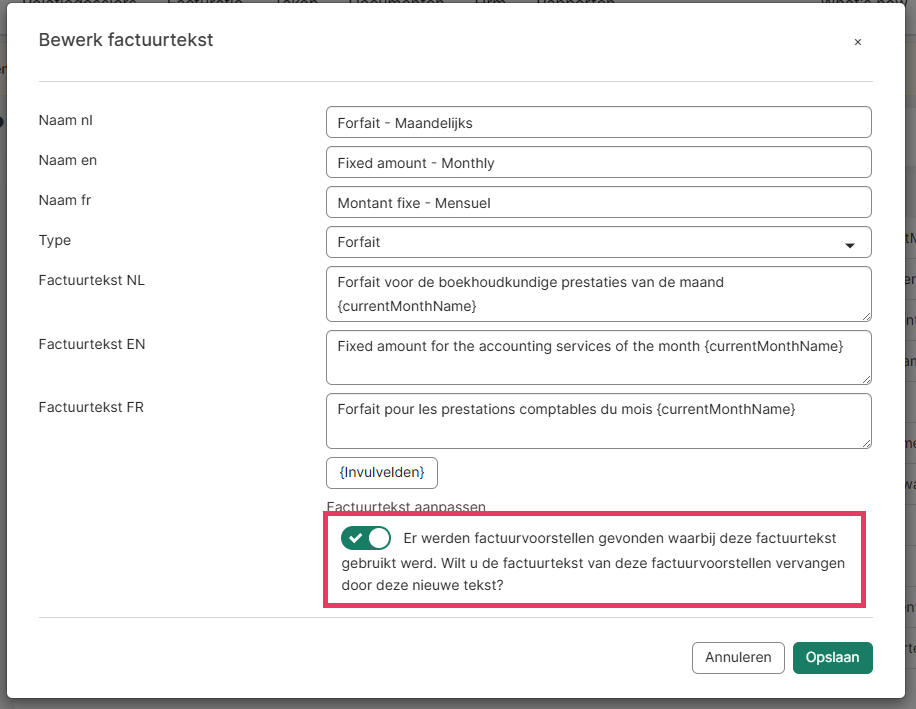Close the Bewerk factuurtekst dialog
The image size is (916, 709).
click(x=857, y=42)
